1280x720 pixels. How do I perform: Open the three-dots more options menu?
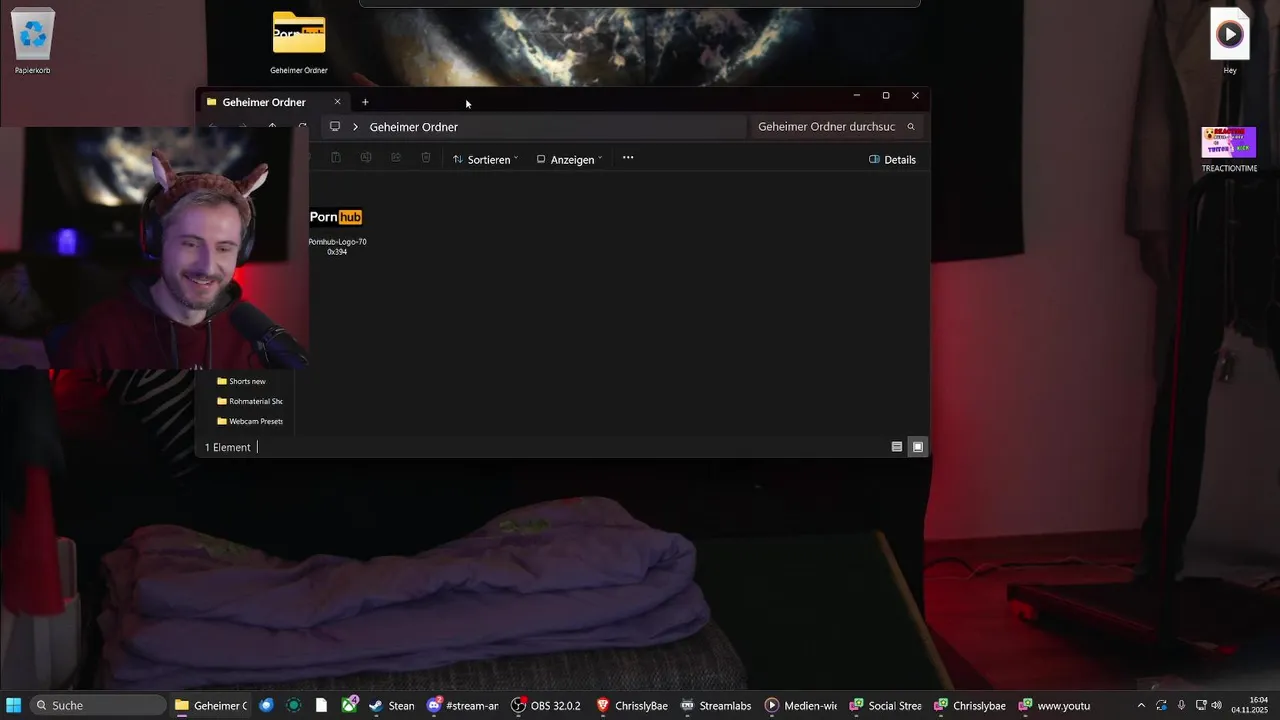(628, 158)
